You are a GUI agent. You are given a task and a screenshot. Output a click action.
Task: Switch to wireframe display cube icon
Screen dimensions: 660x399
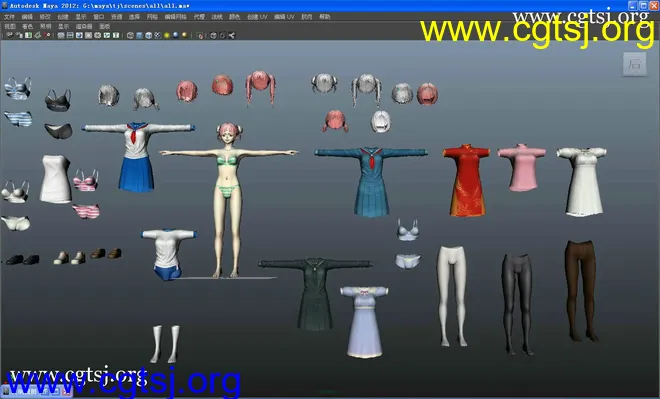tap(130, 35)
